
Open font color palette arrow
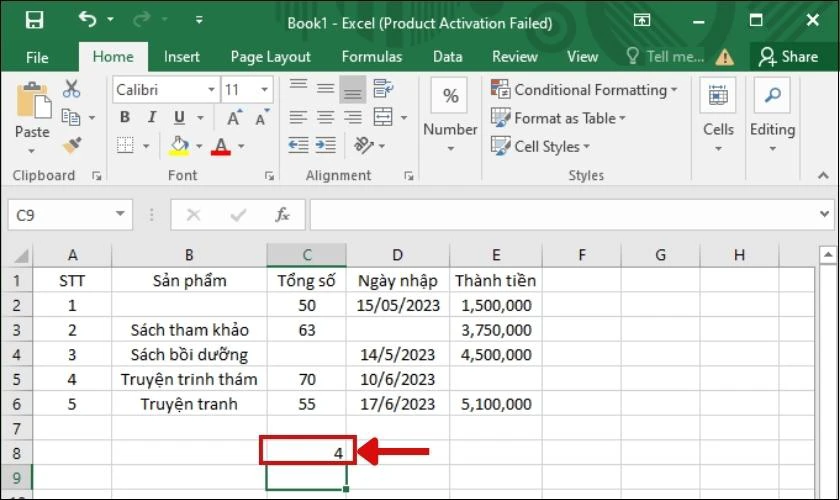pos(242,146)
